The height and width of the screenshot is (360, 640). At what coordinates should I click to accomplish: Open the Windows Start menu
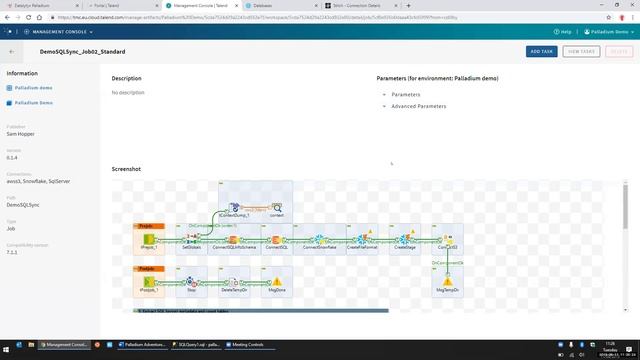[6, 350]
